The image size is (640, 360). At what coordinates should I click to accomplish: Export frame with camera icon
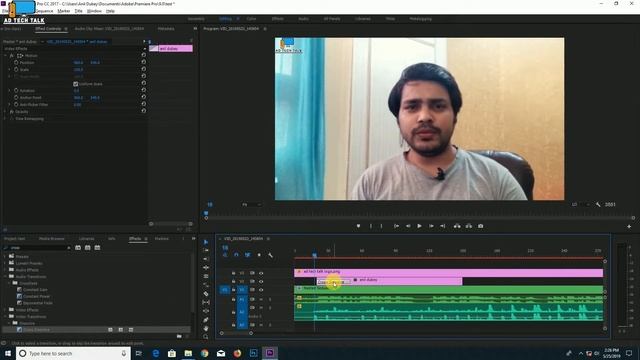[x=480, y=226]
